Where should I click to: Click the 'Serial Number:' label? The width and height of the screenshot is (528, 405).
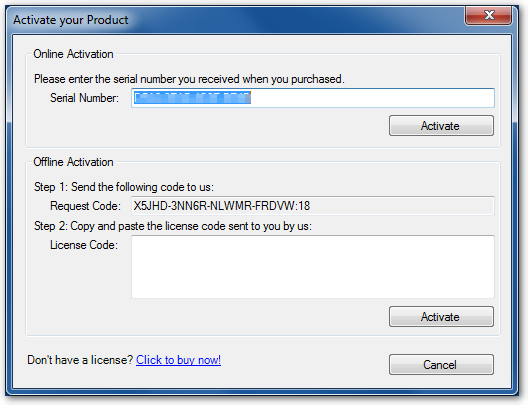(85, 98)
